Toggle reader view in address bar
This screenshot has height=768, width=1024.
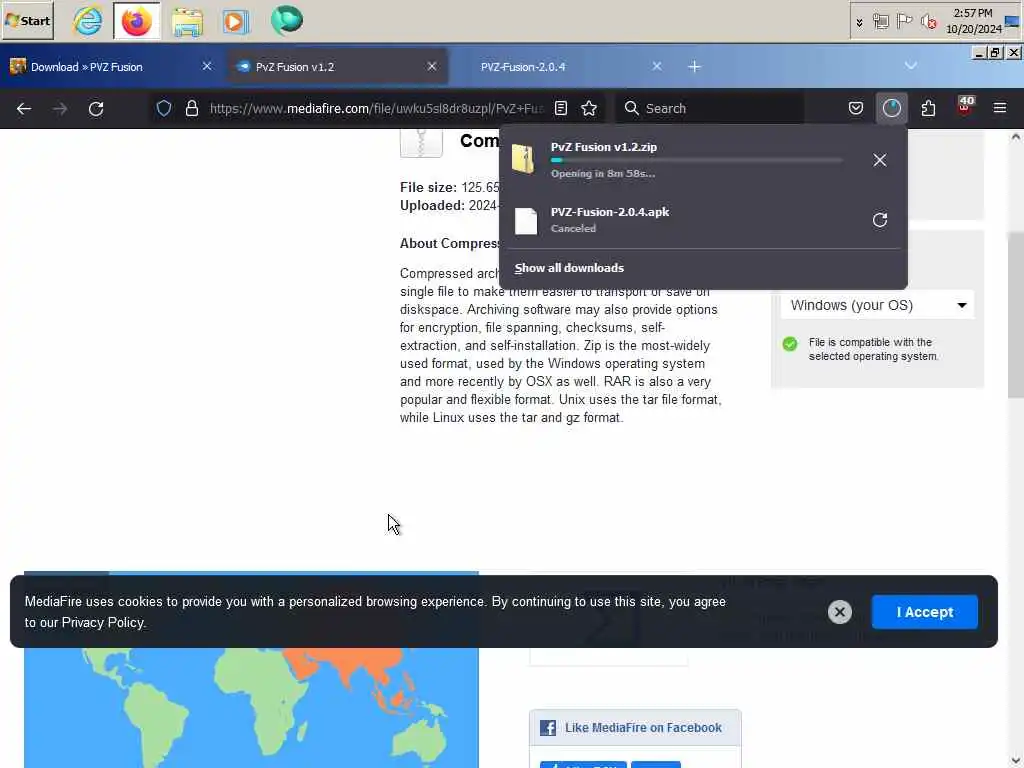coord(561,108)
